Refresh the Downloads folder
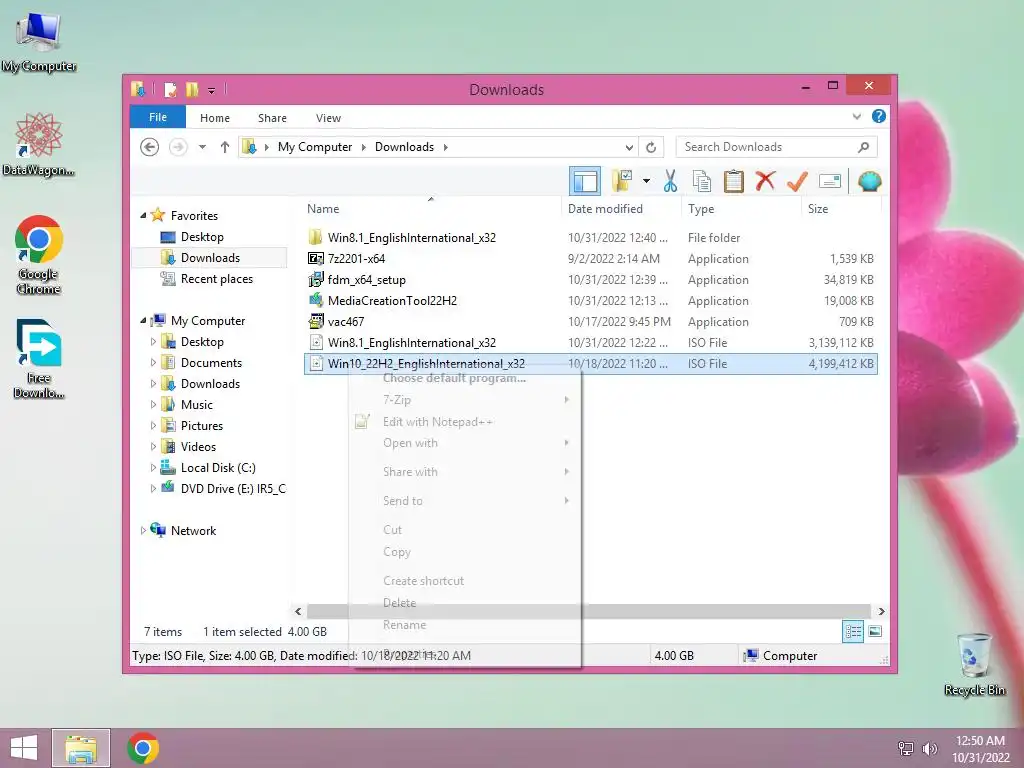The image size is (1024, 768). coord(651,147)
